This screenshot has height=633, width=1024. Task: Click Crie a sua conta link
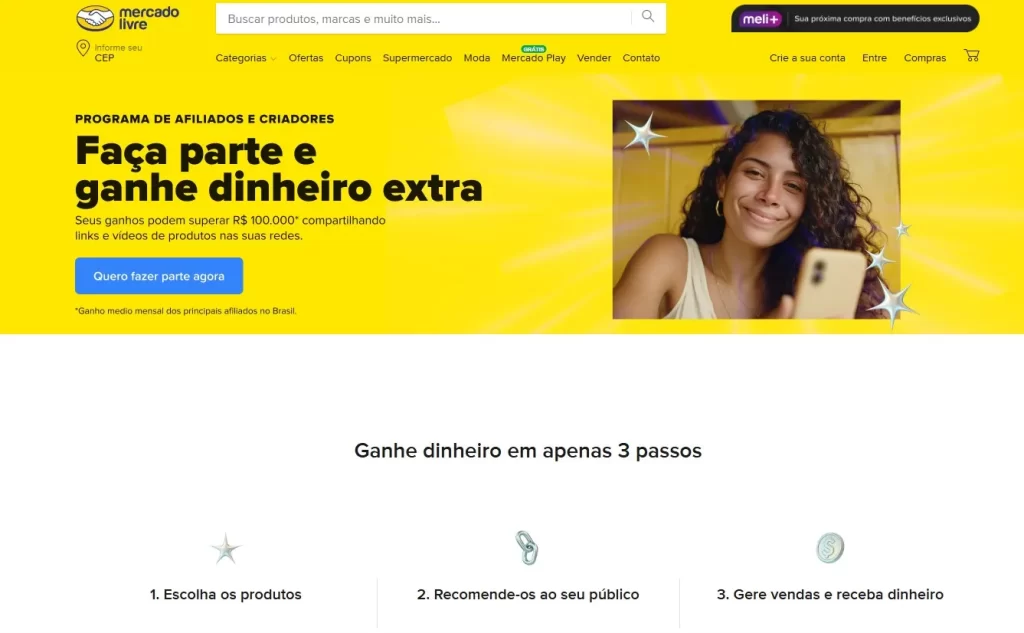[x=807, y=58]
